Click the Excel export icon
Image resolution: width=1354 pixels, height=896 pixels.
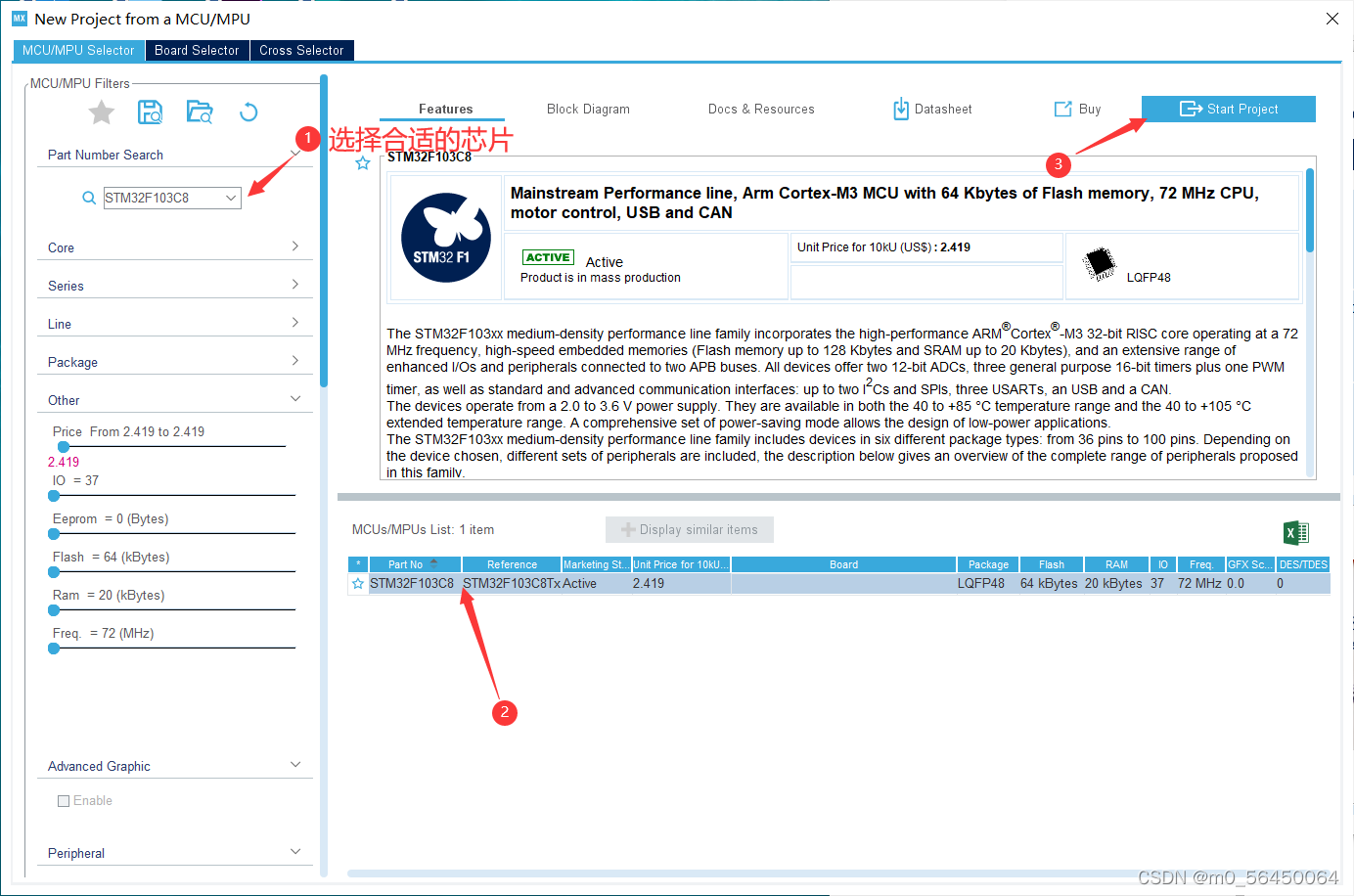[x=1296, y=533]
